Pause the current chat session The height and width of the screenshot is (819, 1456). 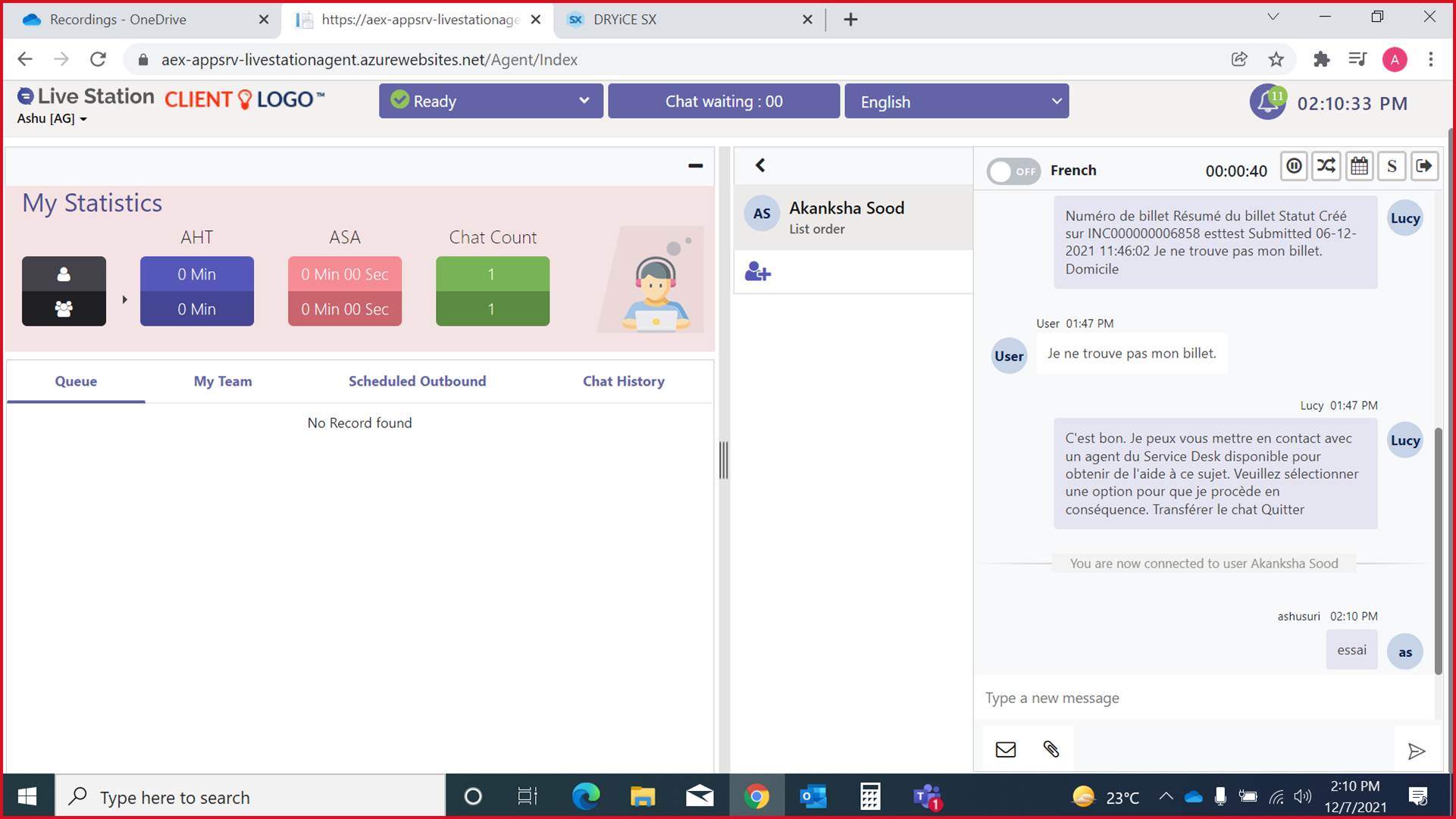(1294, 166)
